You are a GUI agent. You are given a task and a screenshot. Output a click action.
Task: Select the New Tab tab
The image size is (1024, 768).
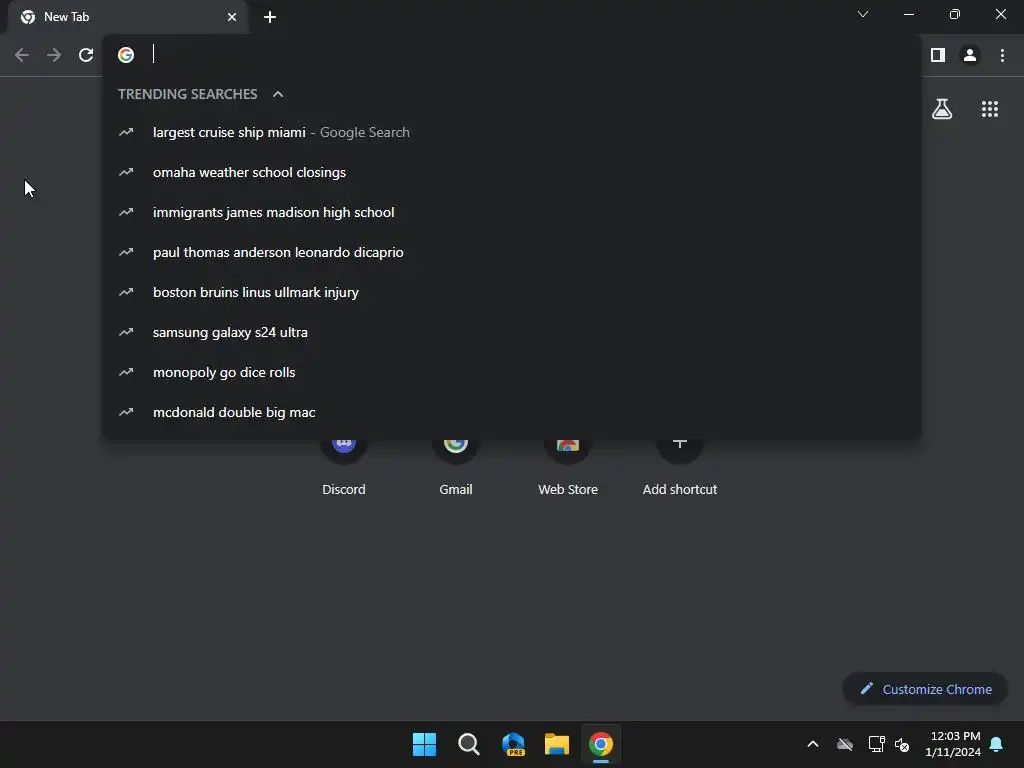click(127, 17)
